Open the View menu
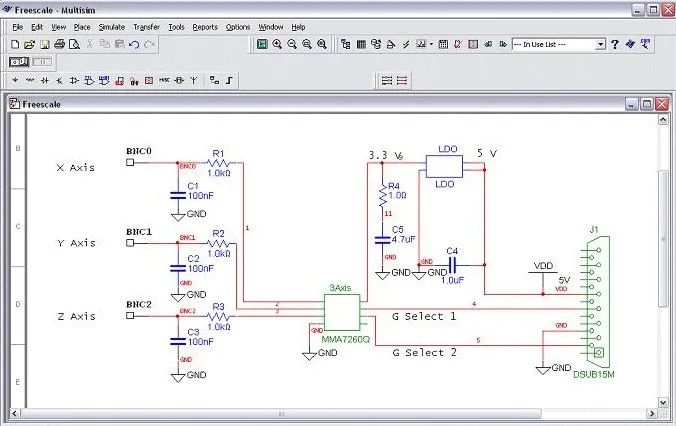676x426 pixels. pos(59,27)
